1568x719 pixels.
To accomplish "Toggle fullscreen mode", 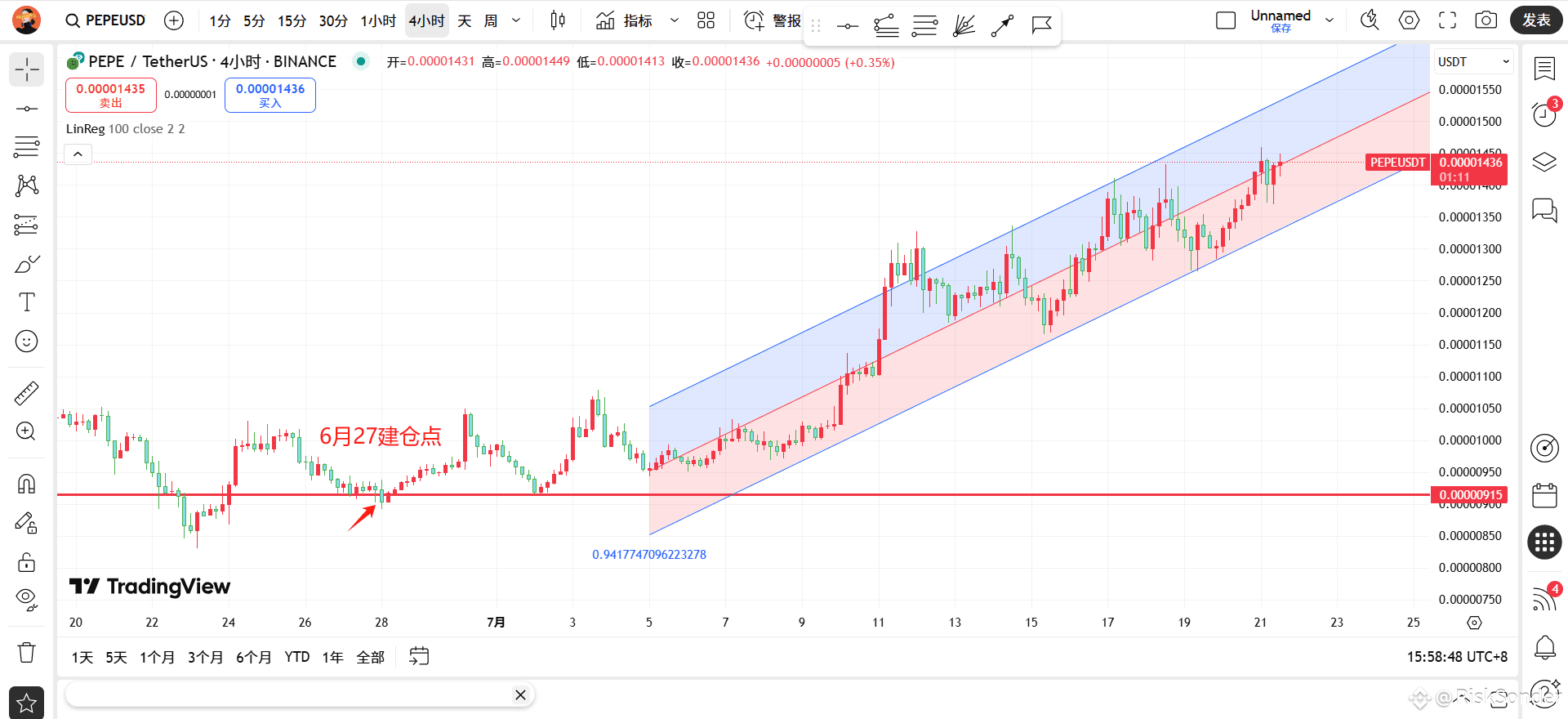I will pyautogui.click(x=1447, y=20).
